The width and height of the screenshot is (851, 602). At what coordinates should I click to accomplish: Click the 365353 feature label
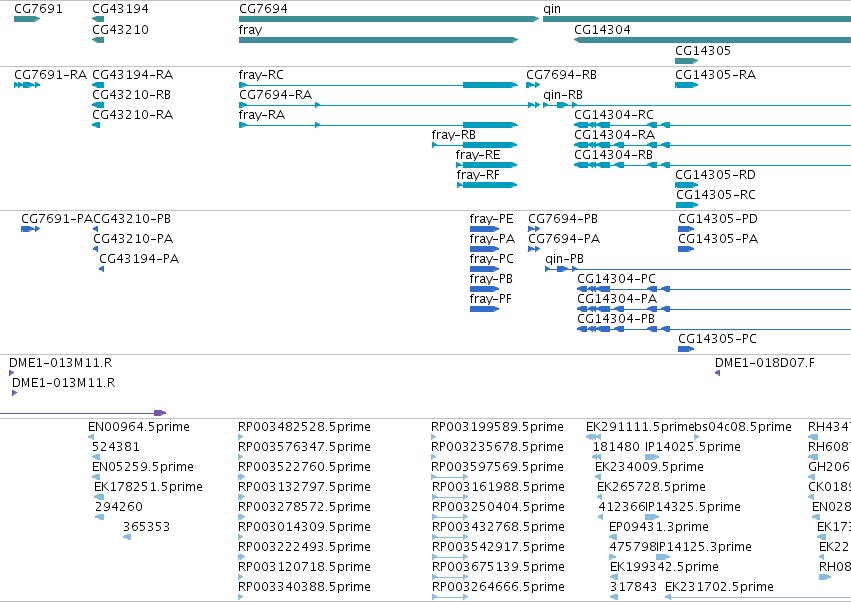147,527
